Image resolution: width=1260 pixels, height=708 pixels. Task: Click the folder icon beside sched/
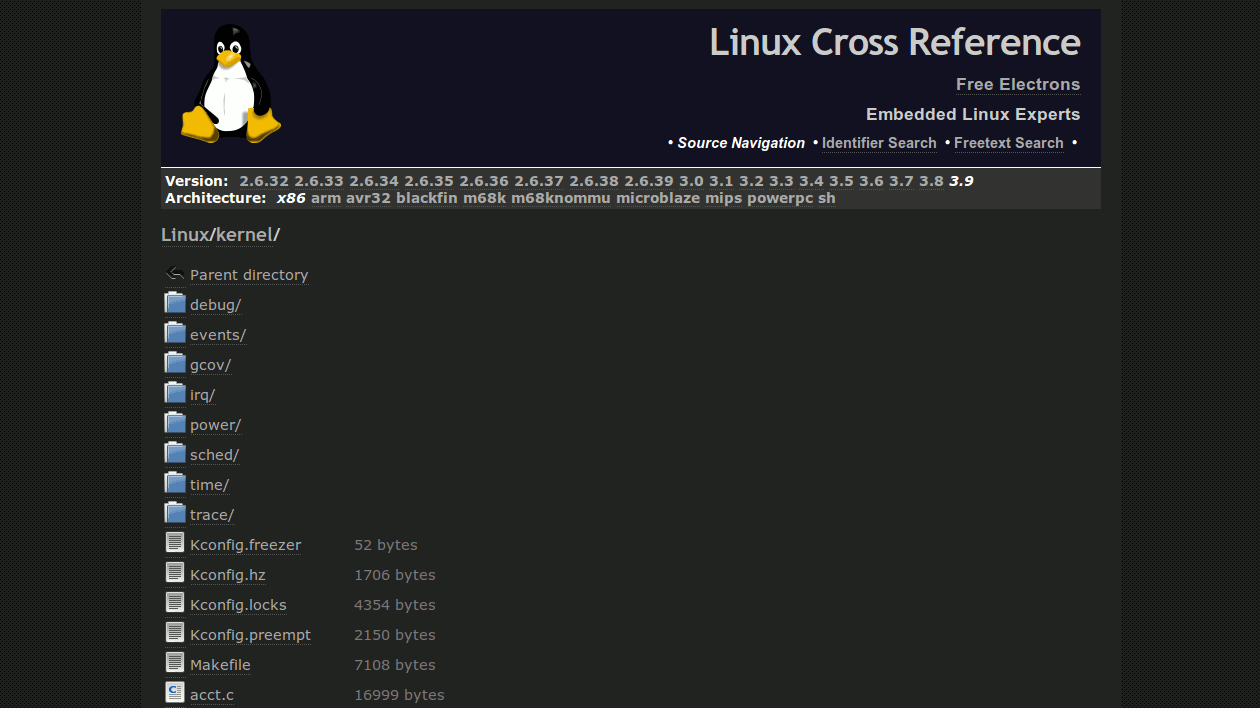[x=174, y=452]
